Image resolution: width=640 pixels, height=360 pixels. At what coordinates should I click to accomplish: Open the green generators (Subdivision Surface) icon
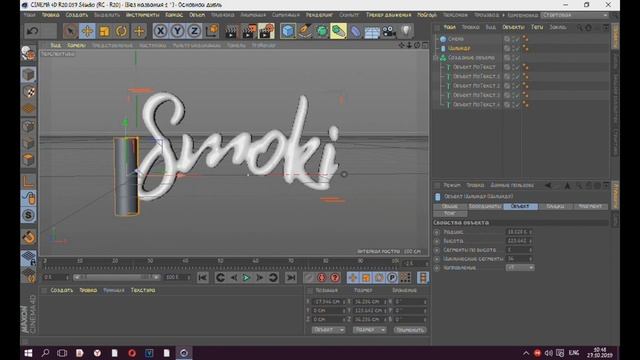click(322, 31)
